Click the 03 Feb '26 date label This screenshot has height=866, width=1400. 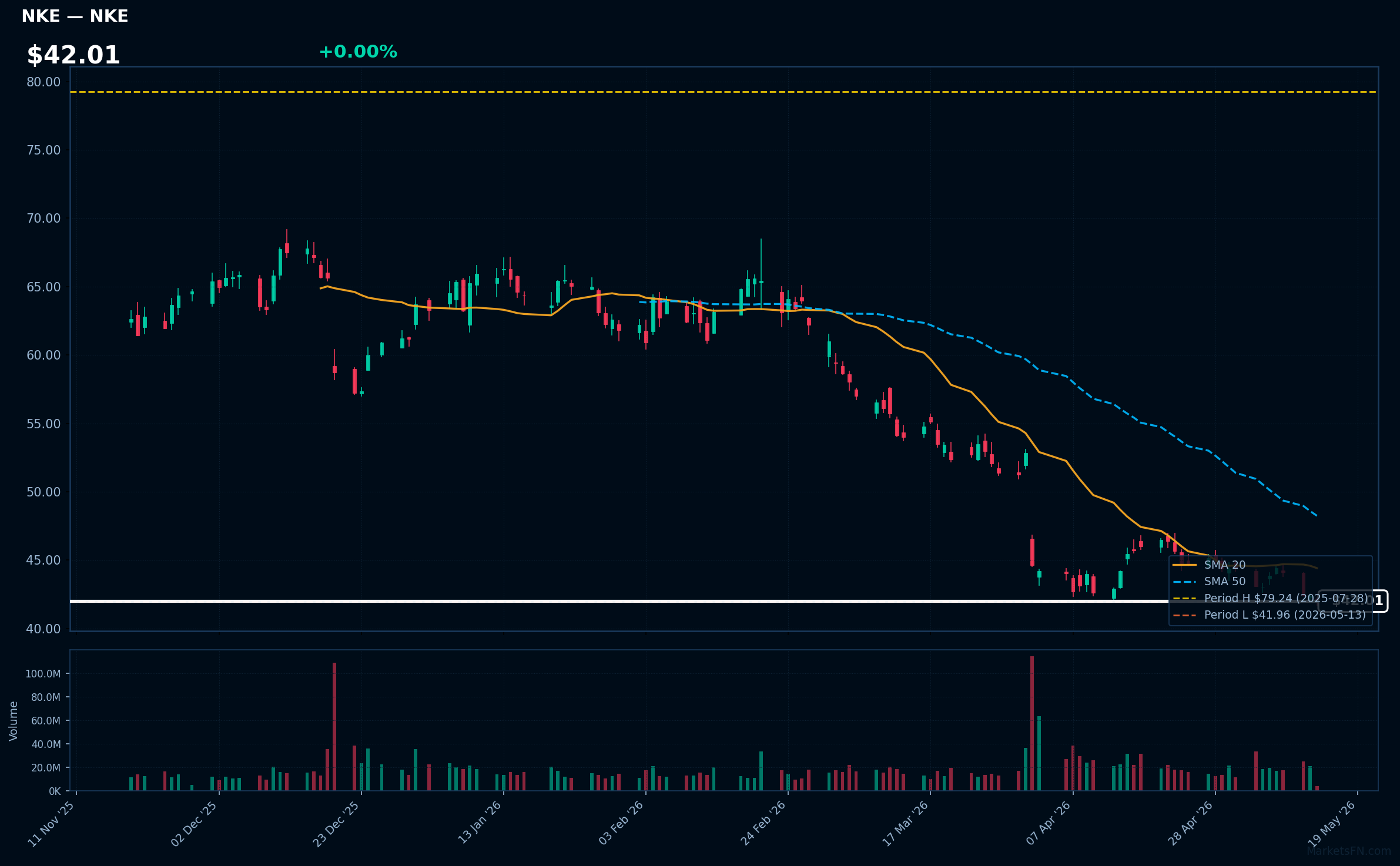[x=621, y=824]
